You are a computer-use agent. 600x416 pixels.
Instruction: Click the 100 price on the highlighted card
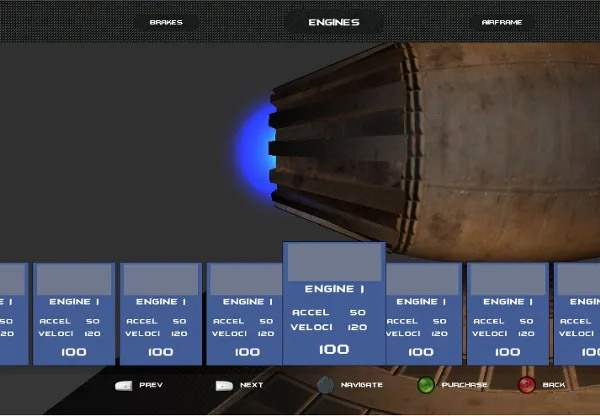[x=334, y=349]
